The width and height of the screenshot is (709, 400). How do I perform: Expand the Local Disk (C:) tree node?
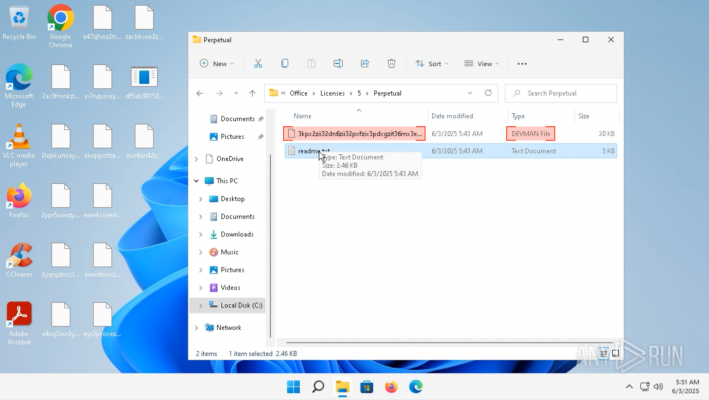[x=200, y=306]
